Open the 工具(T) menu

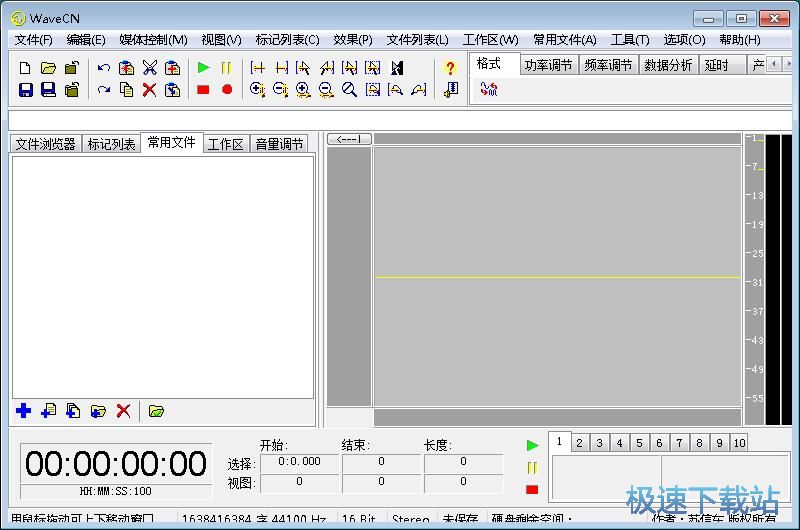630,40
